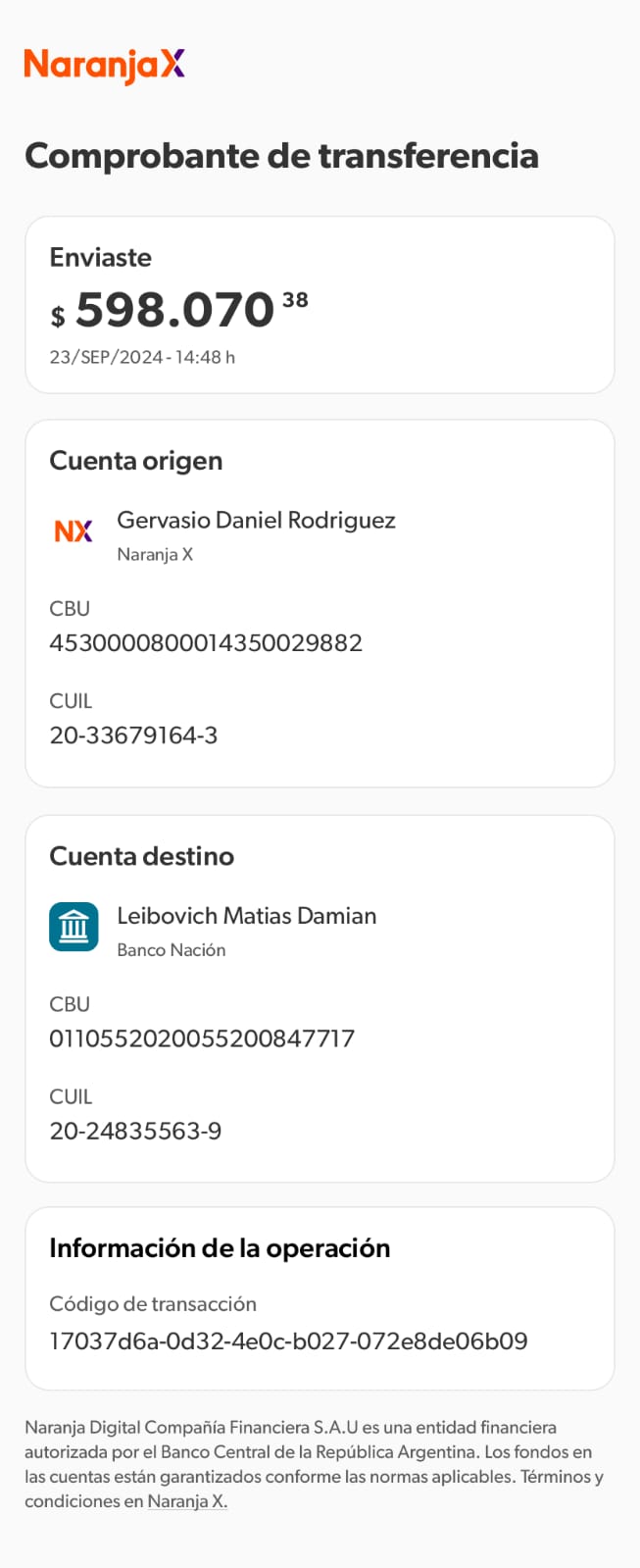Click the Cuenta origen section title
The width and height of the screenshot is (640, 1568).
pos(136,461)
